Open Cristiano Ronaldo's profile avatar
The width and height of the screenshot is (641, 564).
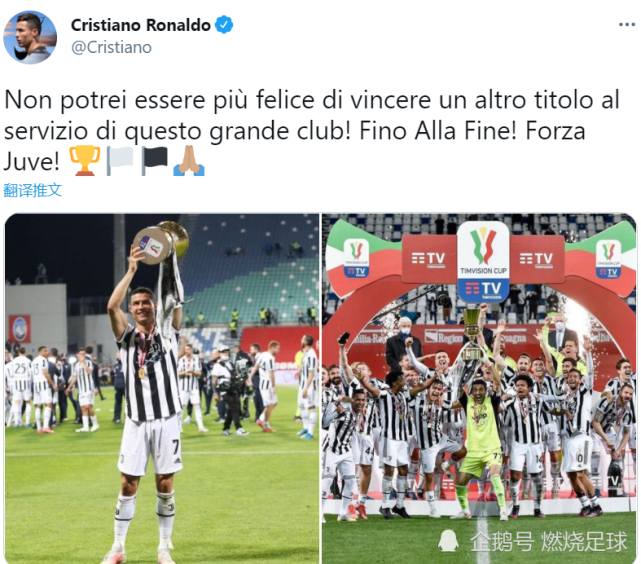[30, 37]
